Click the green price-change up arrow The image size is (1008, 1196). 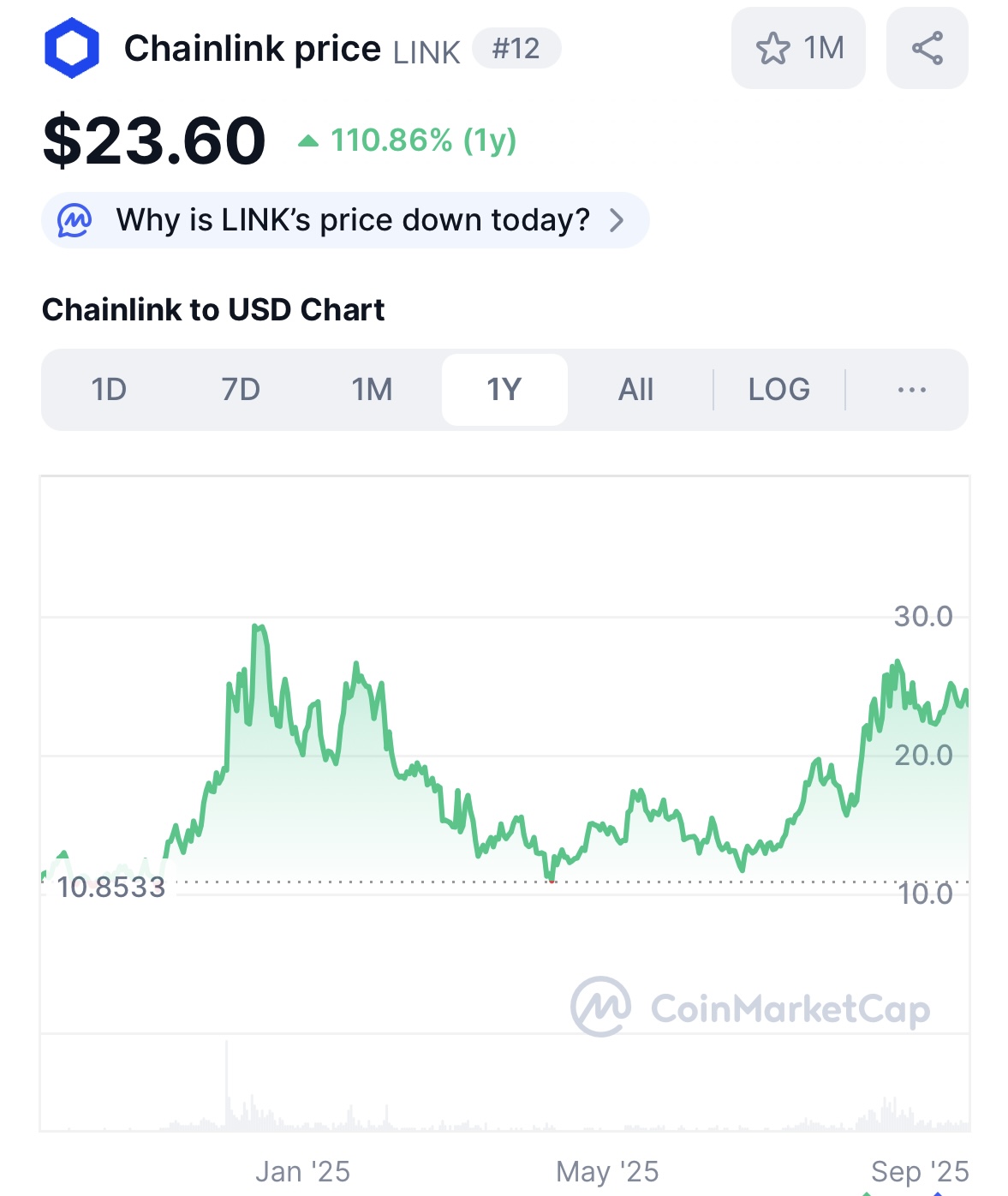click(308, 141)
